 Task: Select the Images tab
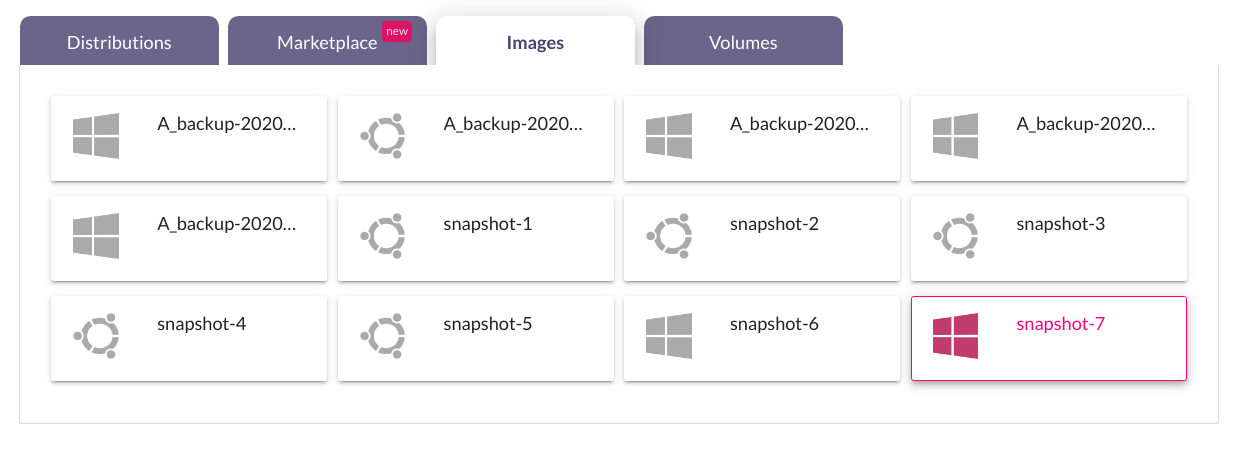[535, 42]
